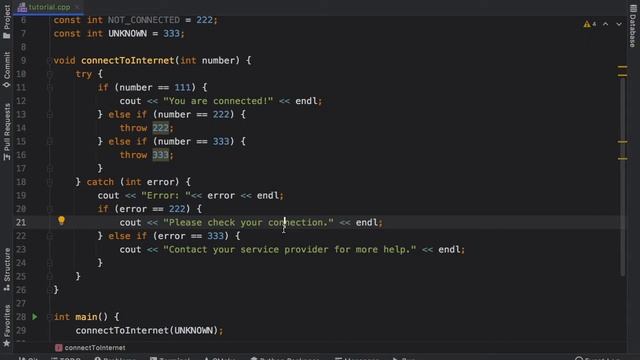Image resolution: width=640 pixels, height=360 pixels.
Task: Click the number parameter on line 9
Action: coord(218,60)
